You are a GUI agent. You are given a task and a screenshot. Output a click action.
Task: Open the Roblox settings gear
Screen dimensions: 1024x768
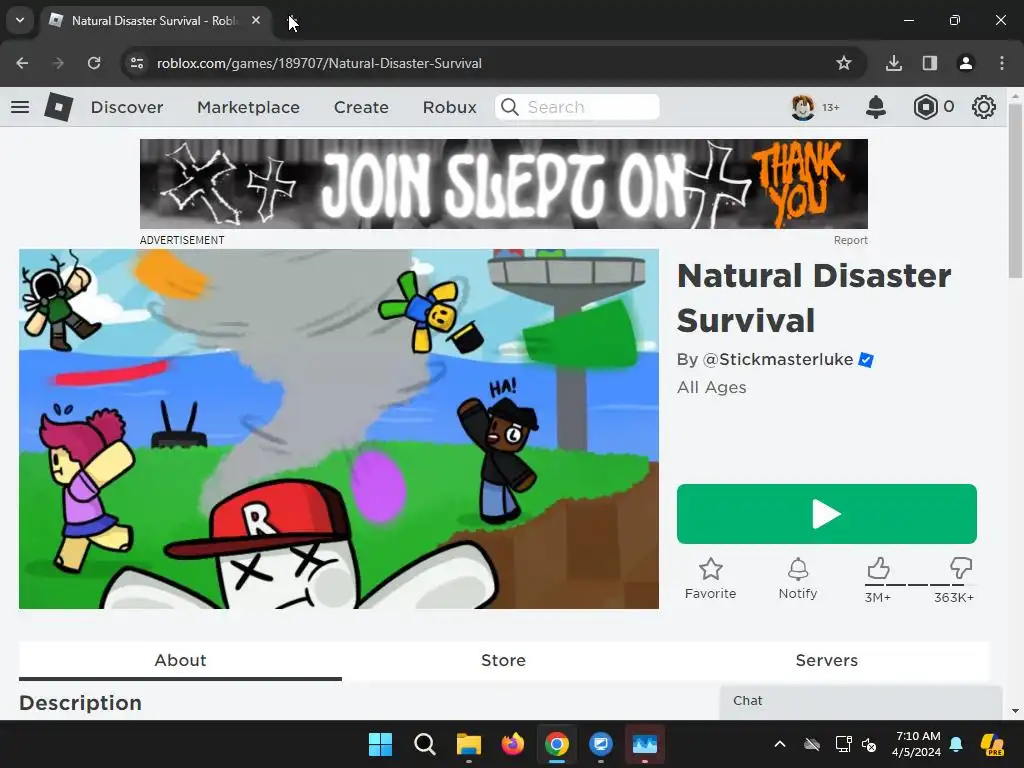coord(984,107)
